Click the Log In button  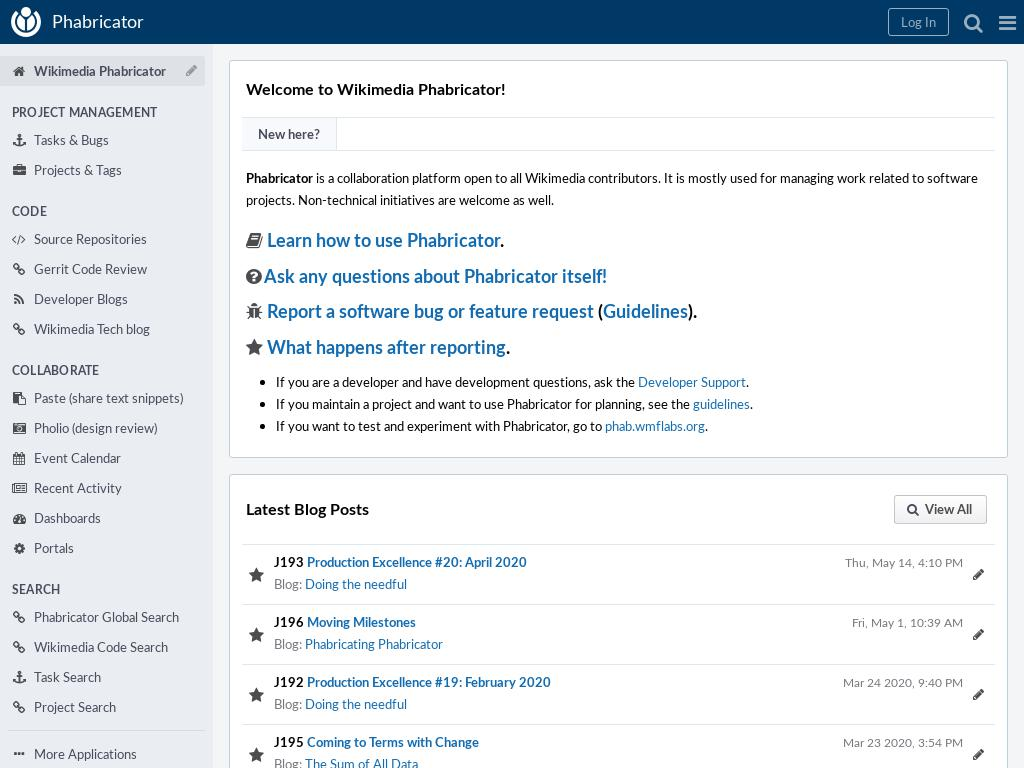tap(918, 22)
